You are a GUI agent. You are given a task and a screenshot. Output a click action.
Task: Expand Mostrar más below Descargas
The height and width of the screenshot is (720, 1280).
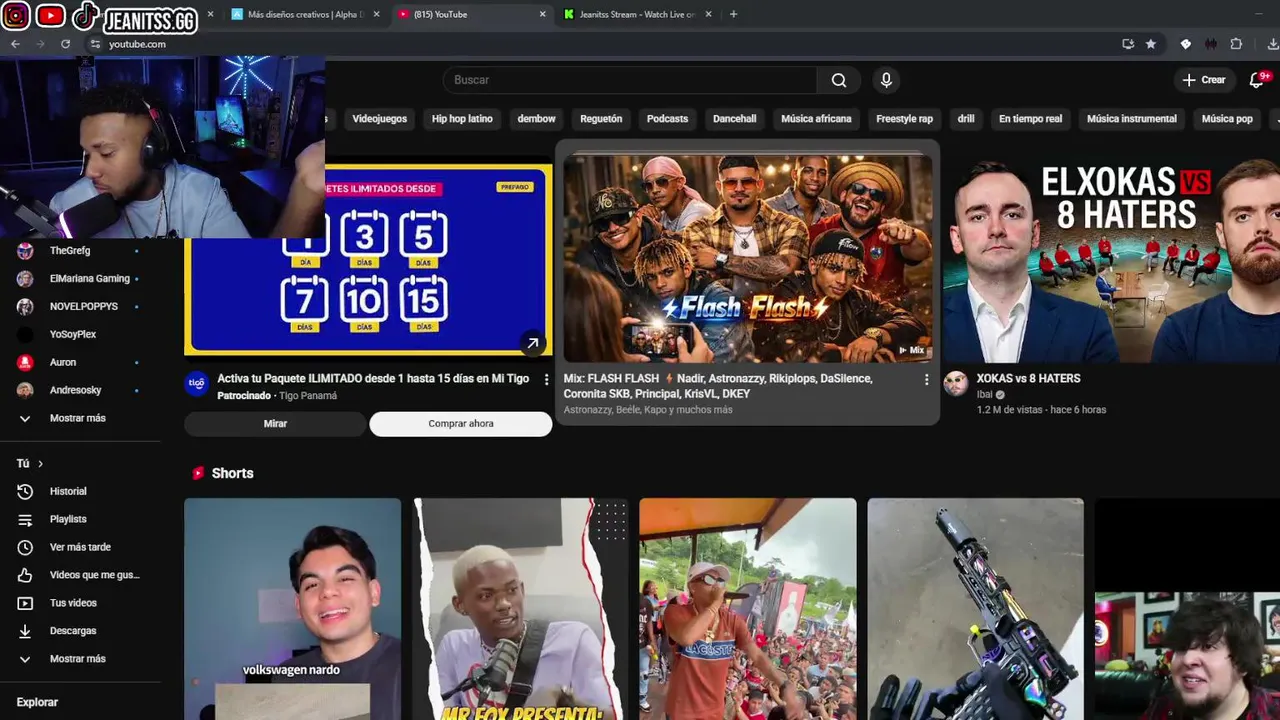(80, 659)
